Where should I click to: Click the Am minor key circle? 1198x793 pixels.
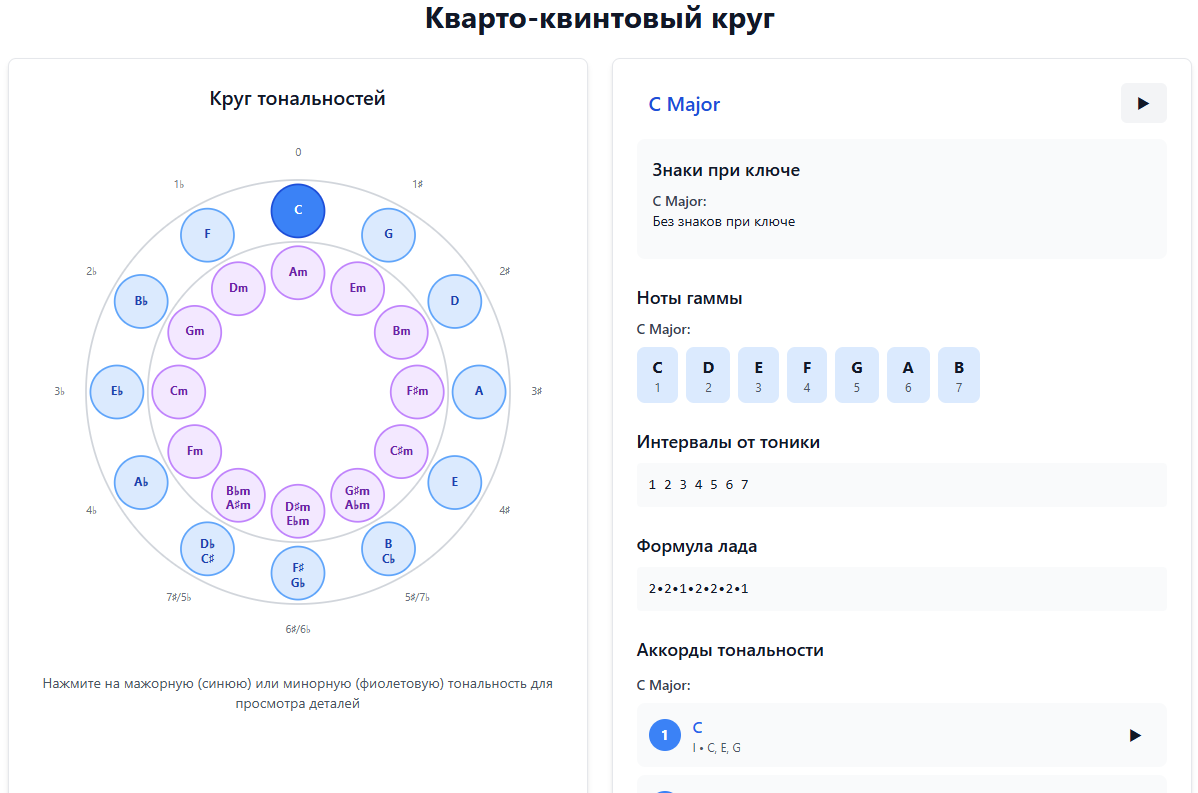[x=298, y=272]
